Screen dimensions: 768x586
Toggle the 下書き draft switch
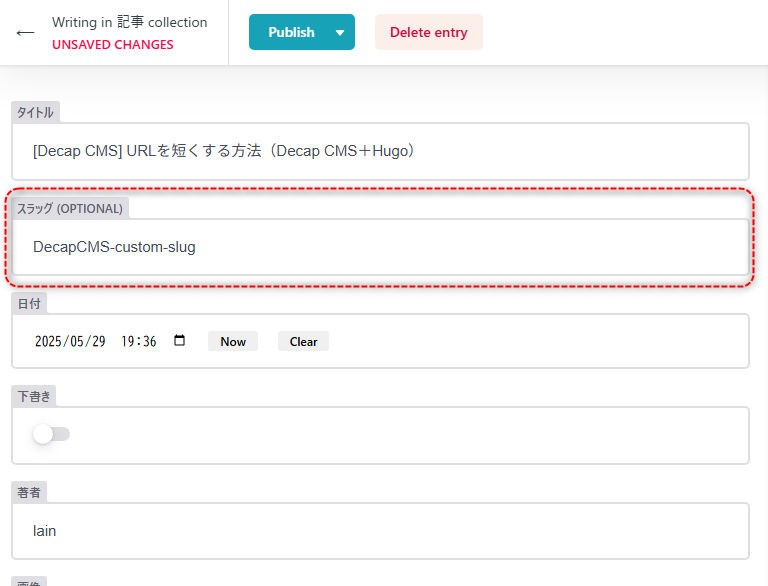tap(51, 434)
